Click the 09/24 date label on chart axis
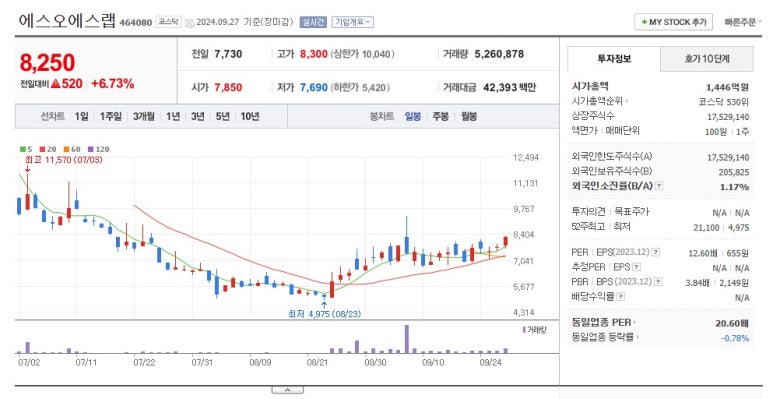 [491, 363]
